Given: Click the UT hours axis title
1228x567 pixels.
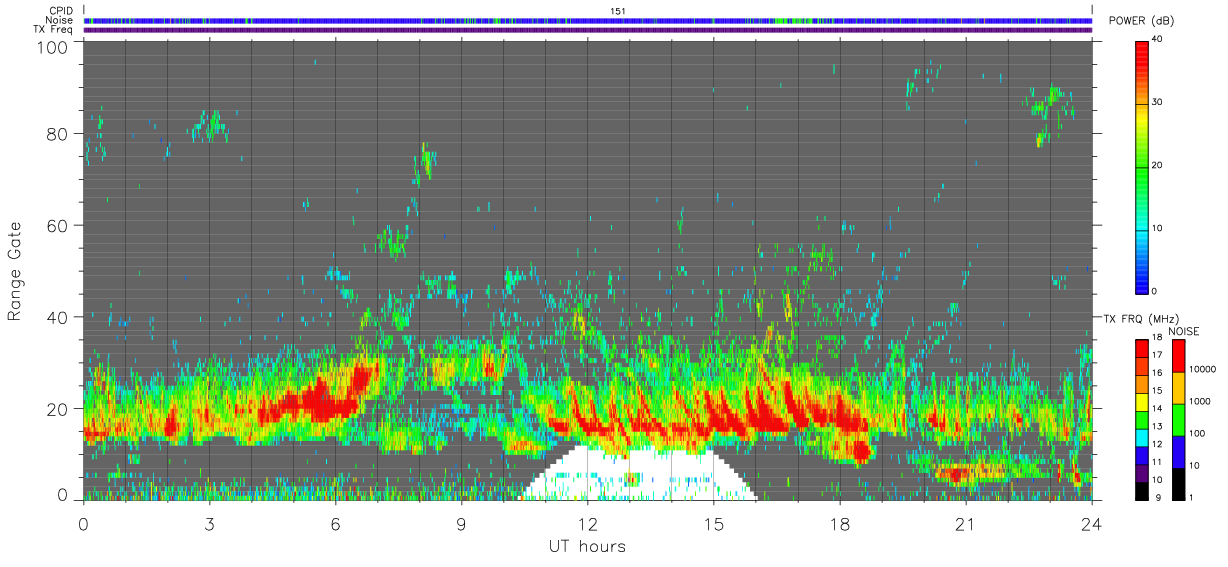Looking at the screenshot, I should coord(587,546).
